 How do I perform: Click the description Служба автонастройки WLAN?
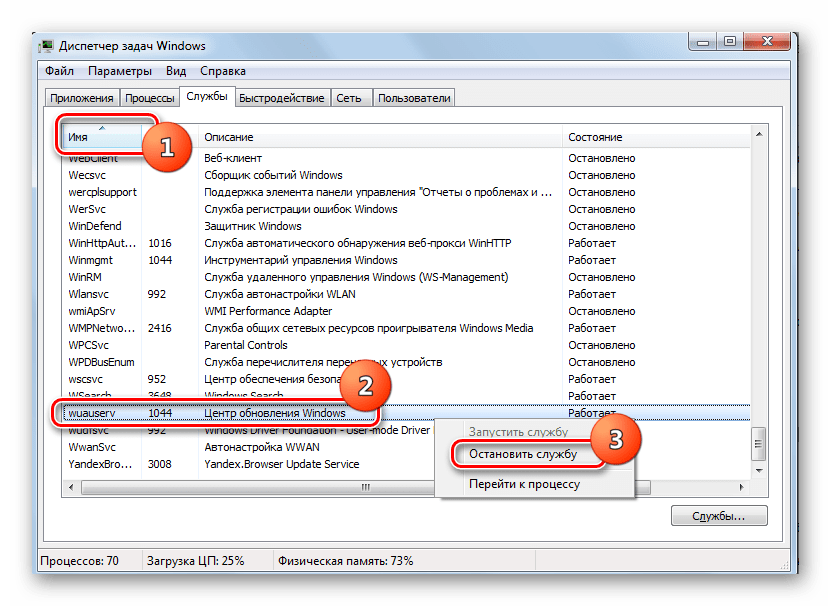coord(280,294)
